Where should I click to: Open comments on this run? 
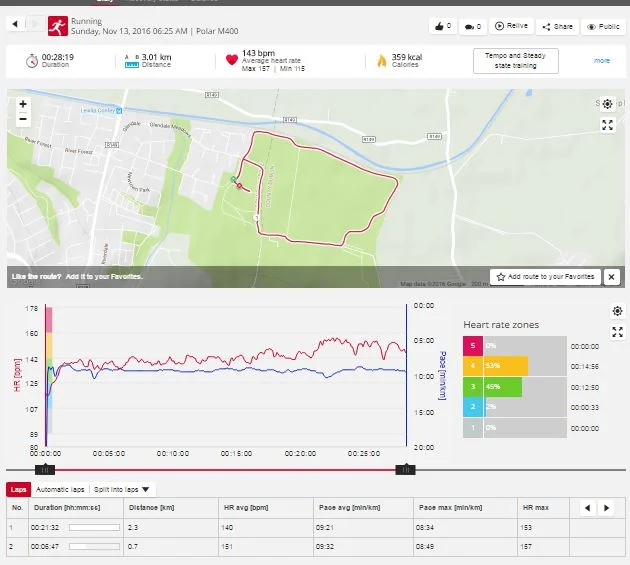pos(473,26)
